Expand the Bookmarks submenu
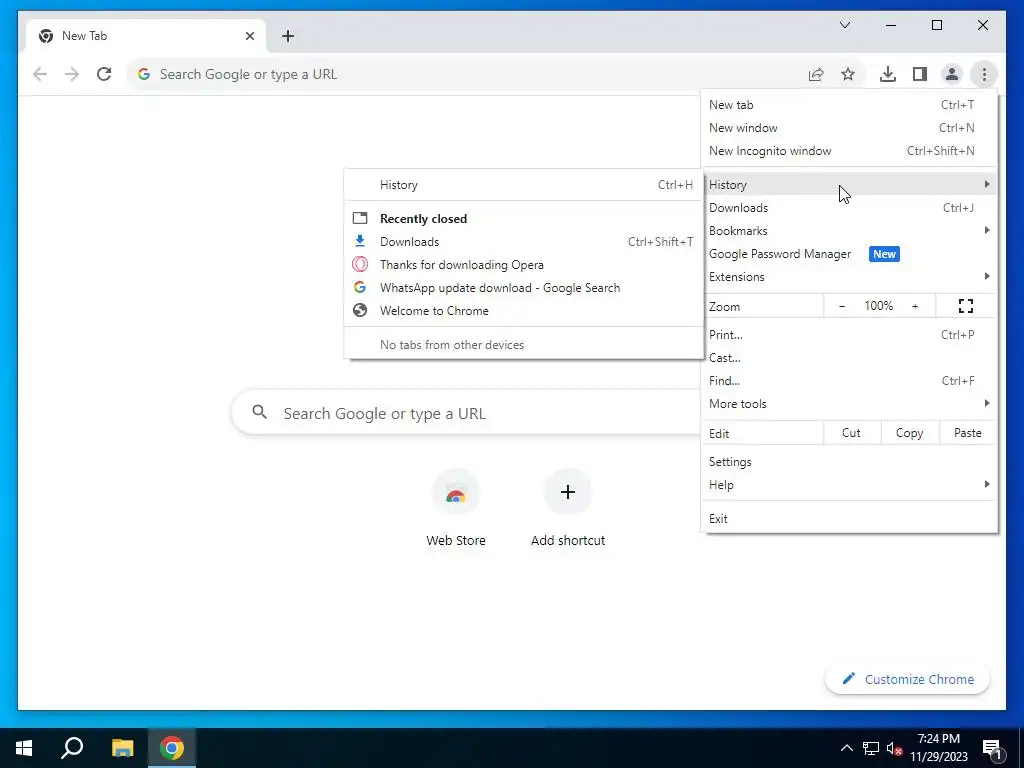Image resolution: width=1024 pixels, height=768 pixels. (849, 231)
